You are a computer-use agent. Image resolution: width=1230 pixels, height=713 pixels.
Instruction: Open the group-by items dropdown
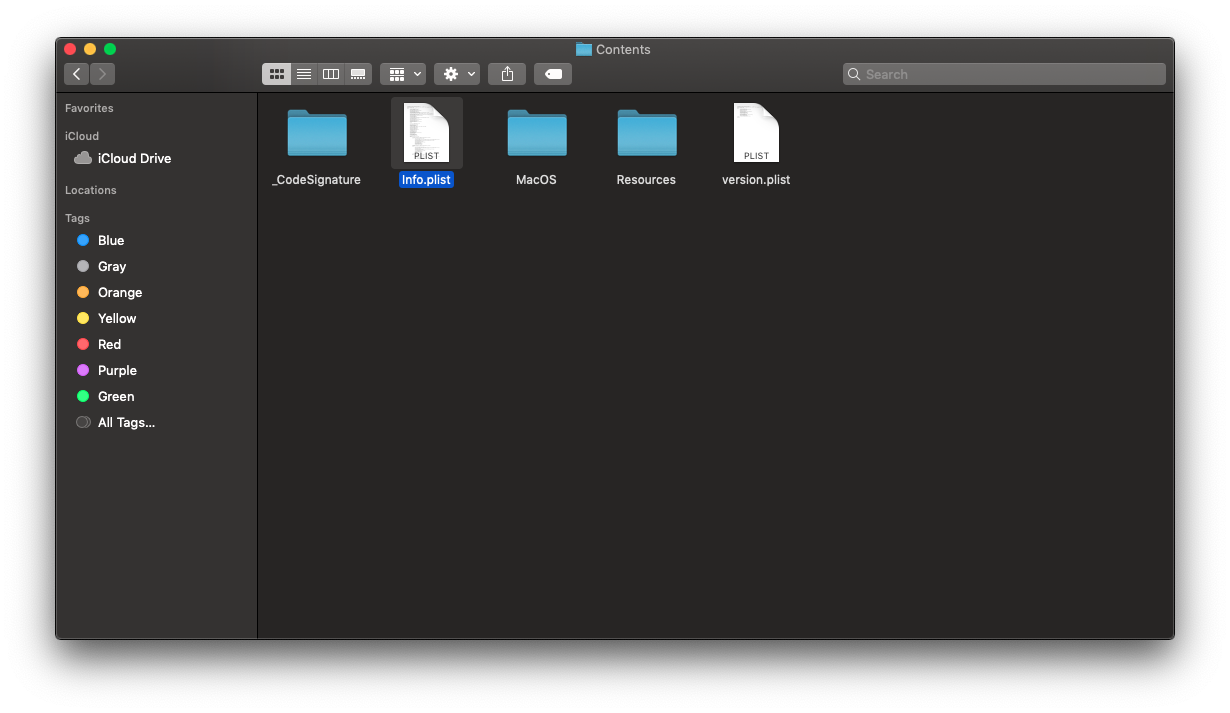coord(403,74)
